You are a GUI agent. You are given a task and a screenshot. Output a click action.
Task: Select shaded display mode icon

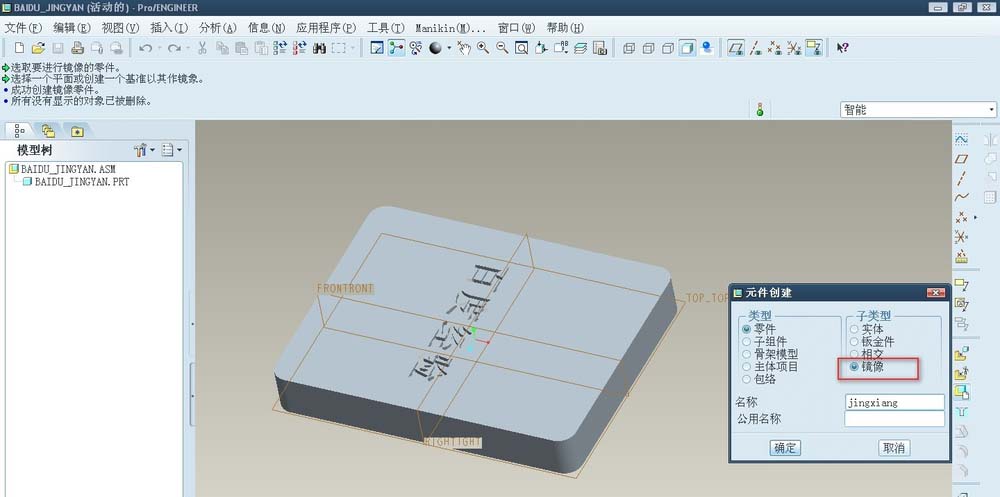tap(688, 48)
